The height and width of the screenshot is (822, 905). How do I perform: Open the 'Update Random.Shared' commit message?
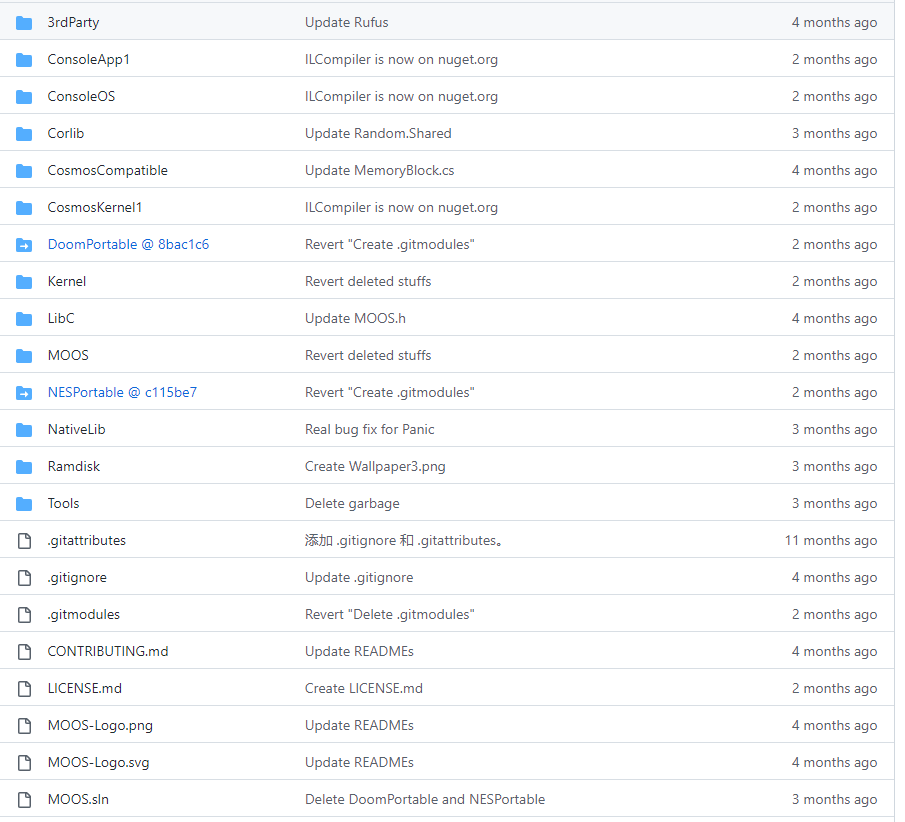click(378, 133)
